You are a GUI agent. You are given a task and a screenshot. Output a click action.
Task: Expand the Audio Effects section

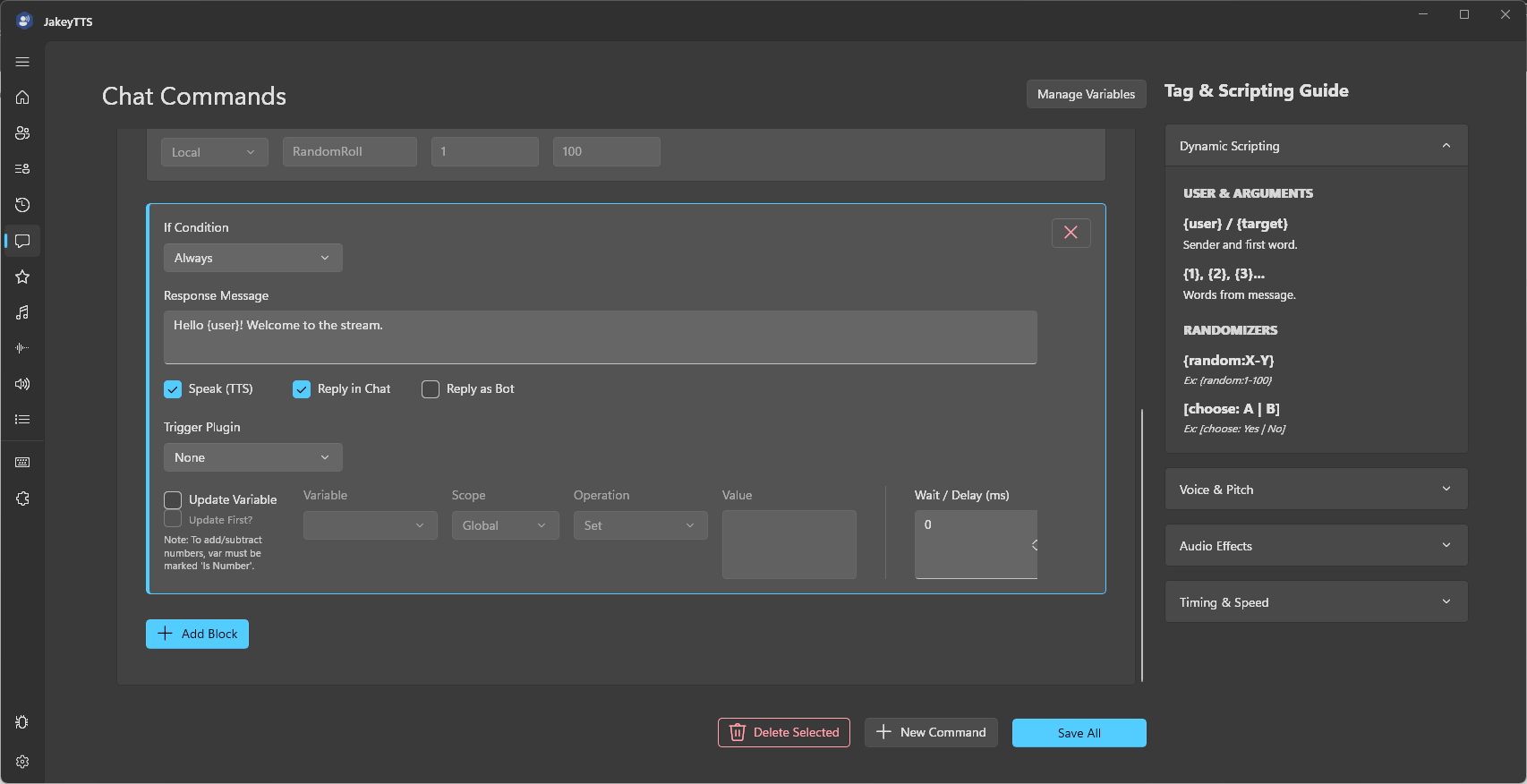(x=1316, y=546)
